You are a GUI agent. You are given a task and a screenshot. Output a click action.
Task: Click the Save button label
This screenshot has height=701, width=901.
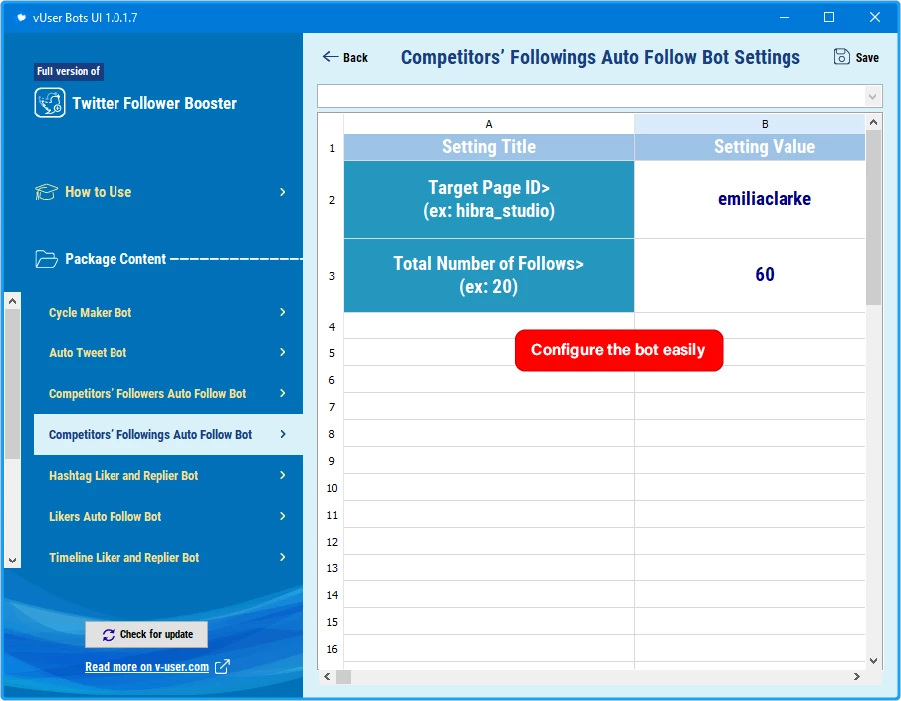click(x=867, y=57)
